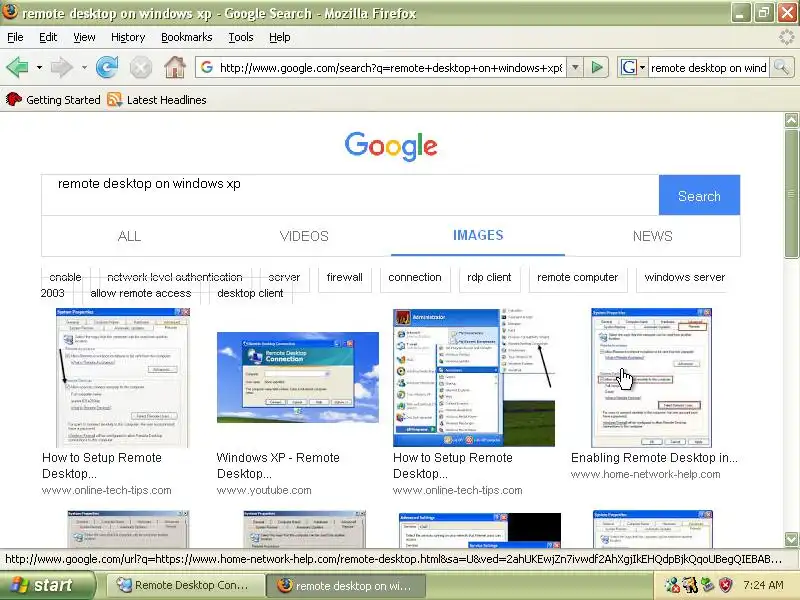This screenshot has height=600, width=800.
Task: Open 'Enabling Remote Desktop in...' link
Action: pyautogui.click(x=654, y=458)
